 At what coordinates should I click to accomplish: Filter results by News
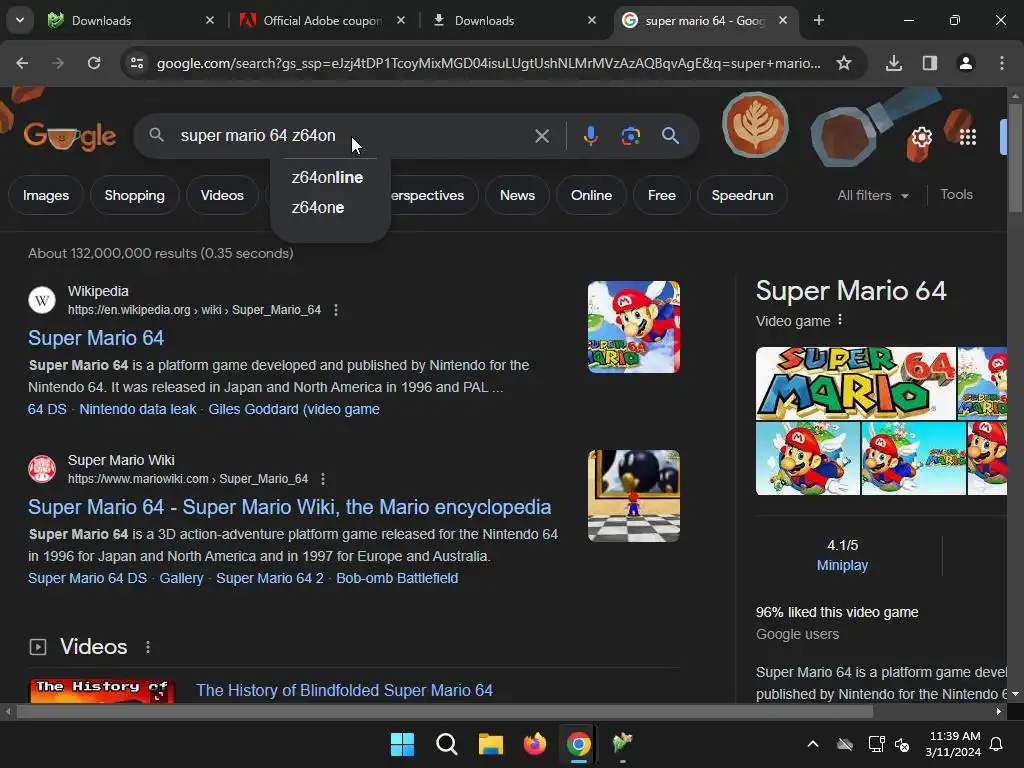(x=517, y=195)
